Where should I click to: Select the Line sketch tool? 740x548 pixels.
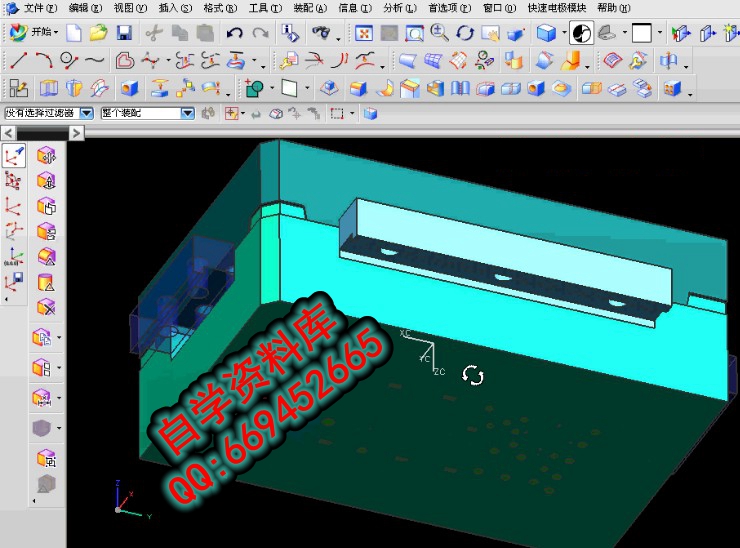click(18, 61)
